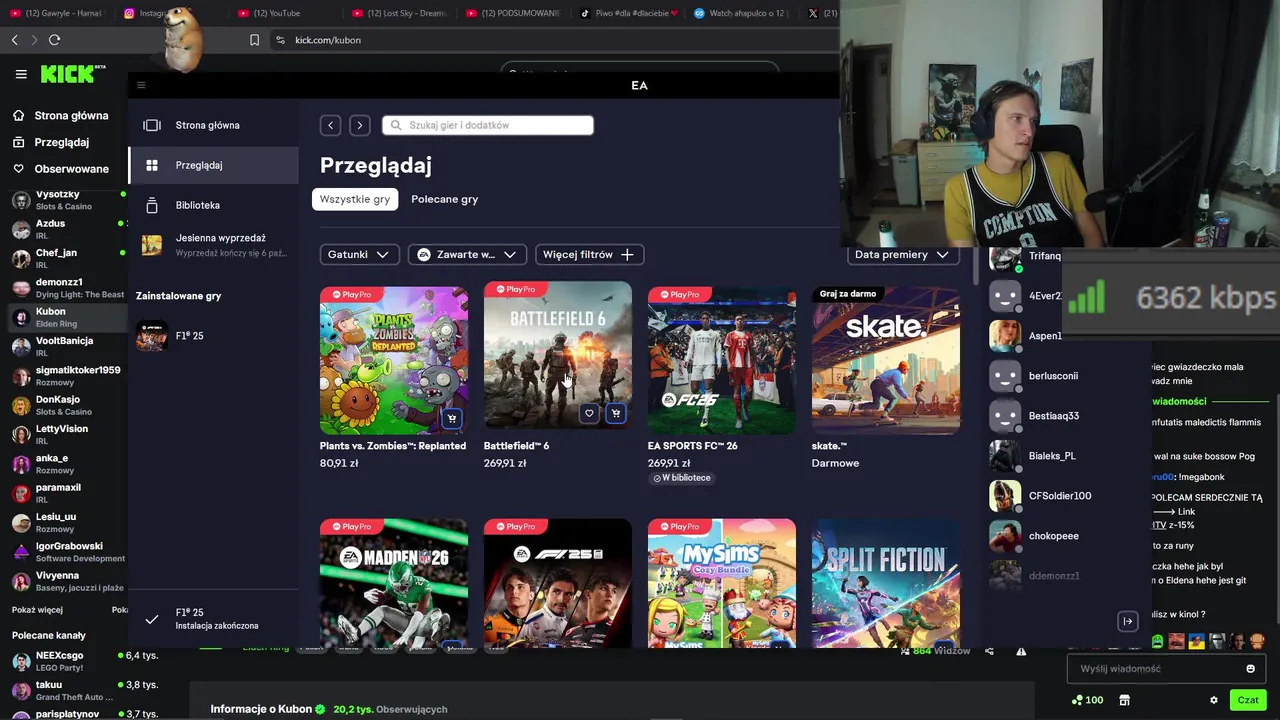Go back in the browser
This screenshot has height=720, width=1280.
pos(14,40)
